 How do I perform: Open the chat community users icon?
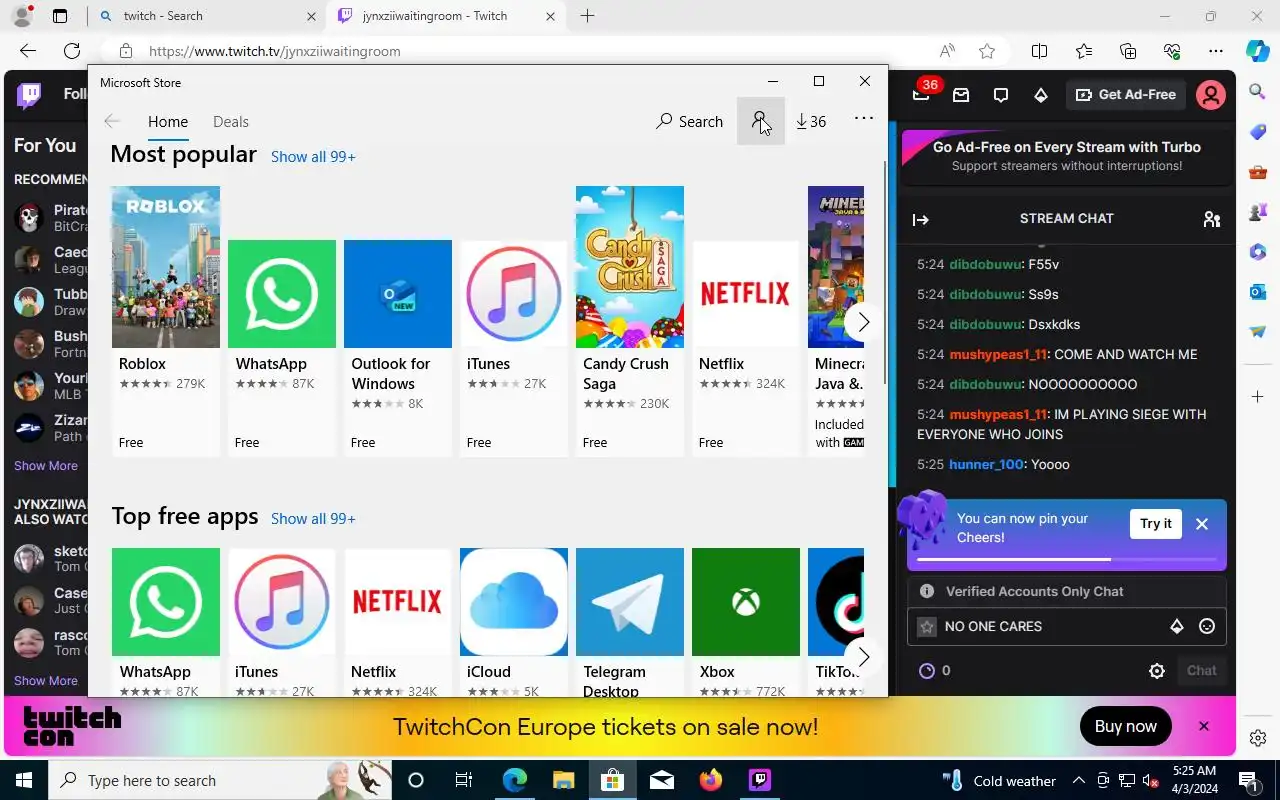tap(1212, 219)
